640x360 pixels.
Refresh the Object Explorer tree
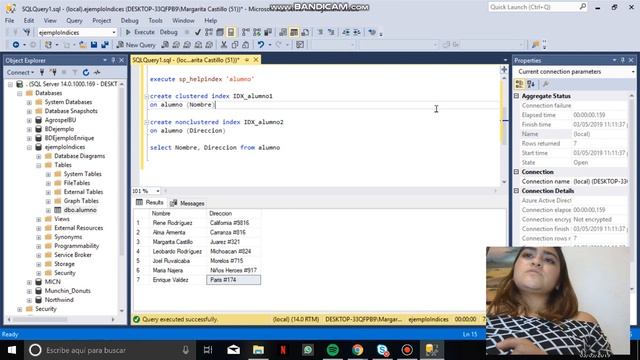(86, 73)
